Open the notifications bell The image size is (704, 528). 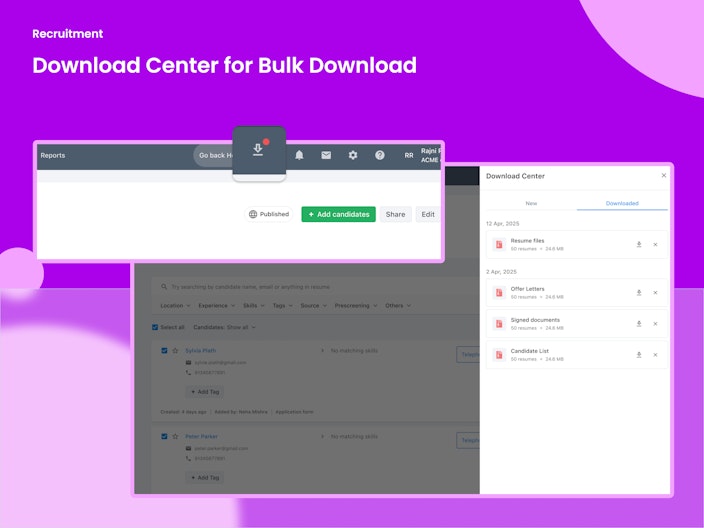(299, 155)
